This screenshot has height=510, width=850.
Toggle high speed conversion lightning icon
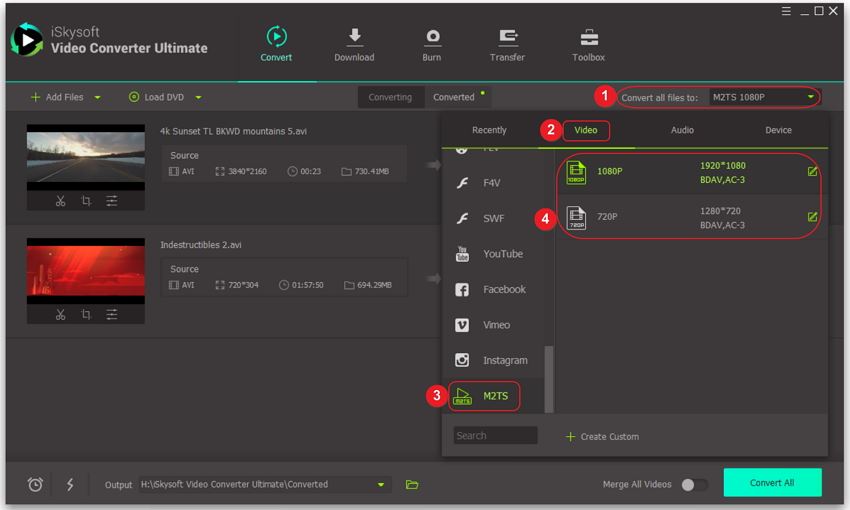pos(70,484)
